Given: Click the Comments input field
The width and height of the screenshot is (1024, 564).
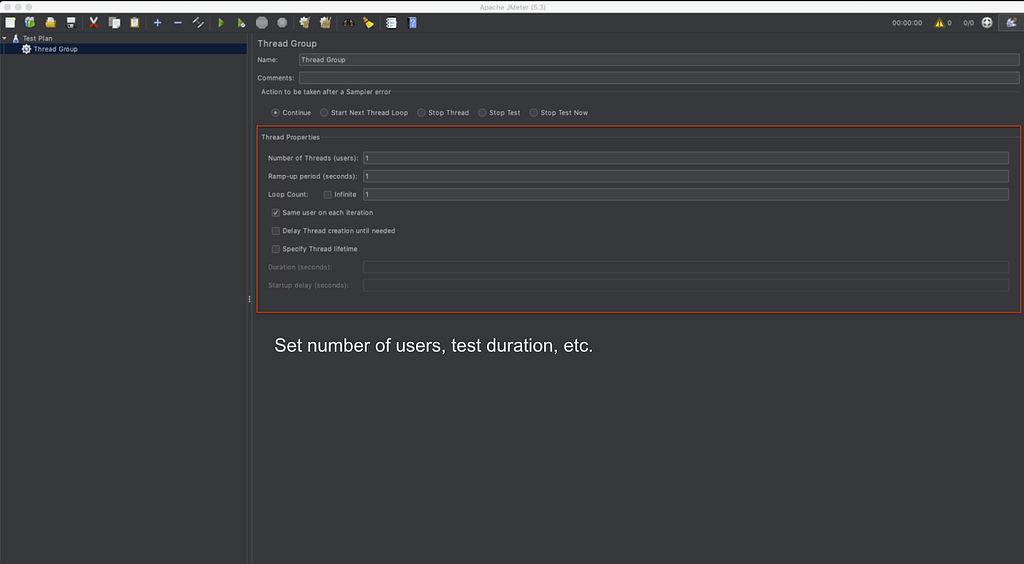Looking at the screenshot, I should [659, 78].
